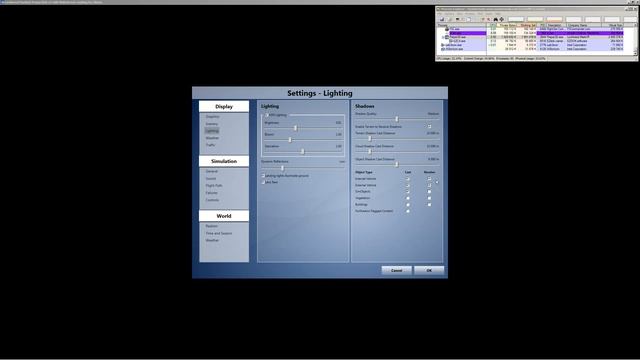The image size is (640, 360).
Task: Toggle the HDR Lighting checkbox
Action: pos(267,115)
